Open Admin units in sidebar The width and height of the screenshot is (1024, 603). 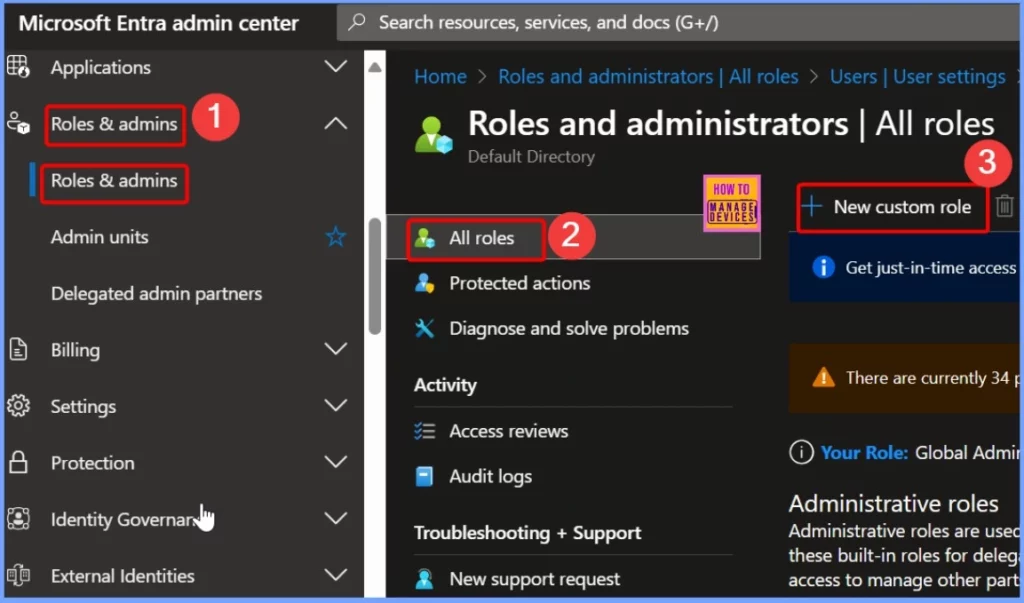[x=99, y=236]
